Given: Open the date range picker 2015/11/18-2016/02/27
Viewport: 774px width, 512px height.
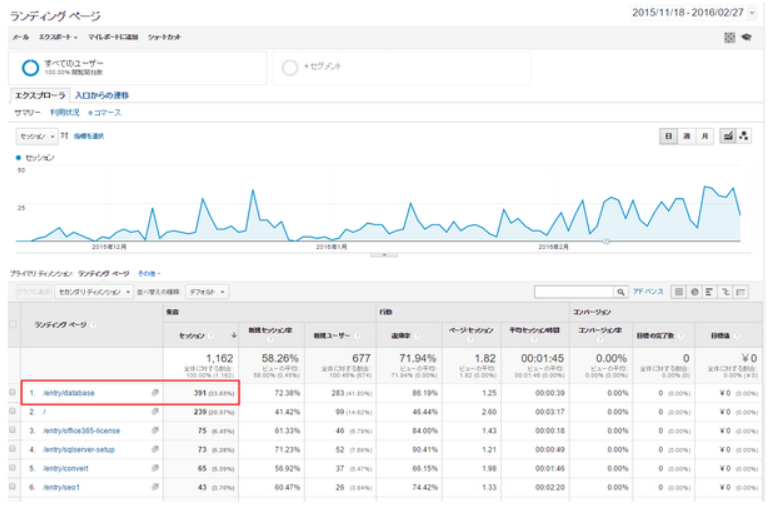Looking at the screenshot, I should (693, 13).
